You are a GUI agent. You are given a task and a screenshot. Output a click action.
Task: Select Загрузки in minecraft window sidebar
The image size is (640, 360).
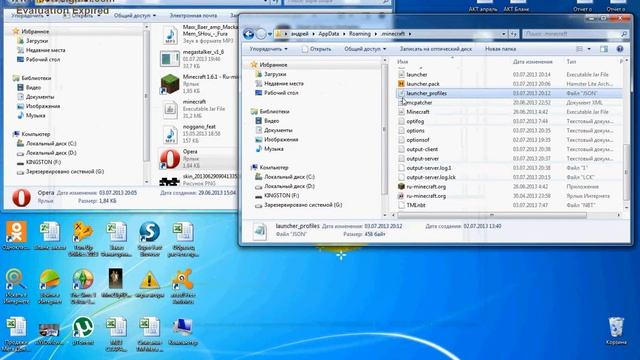point(275,74)
